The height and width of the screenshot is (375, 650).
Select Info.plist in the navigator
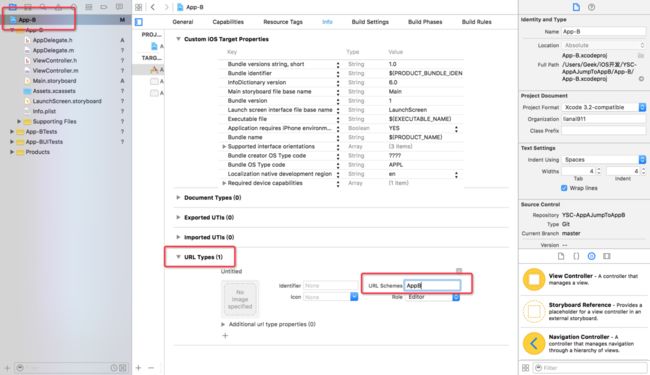point(44,111)
